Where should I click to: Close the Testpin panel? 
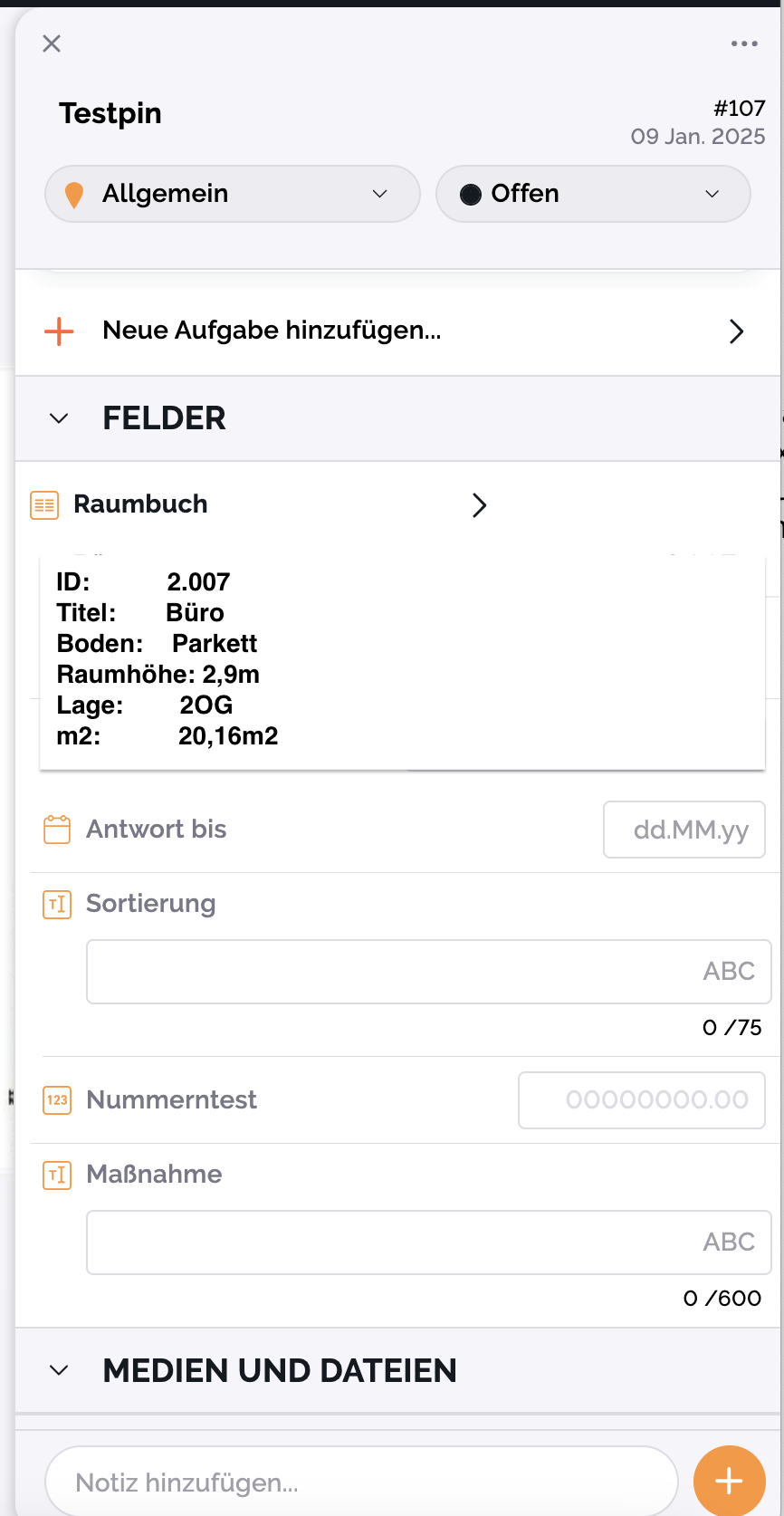click(52, 43)
